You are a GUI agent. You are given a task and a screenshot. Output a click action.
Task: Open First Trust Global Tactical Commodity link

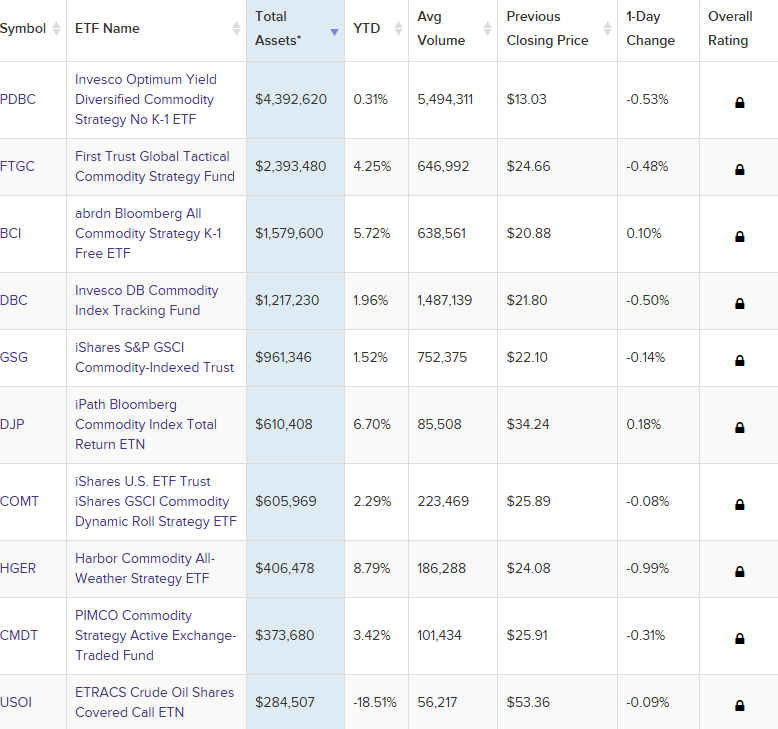tap(154, 166)
